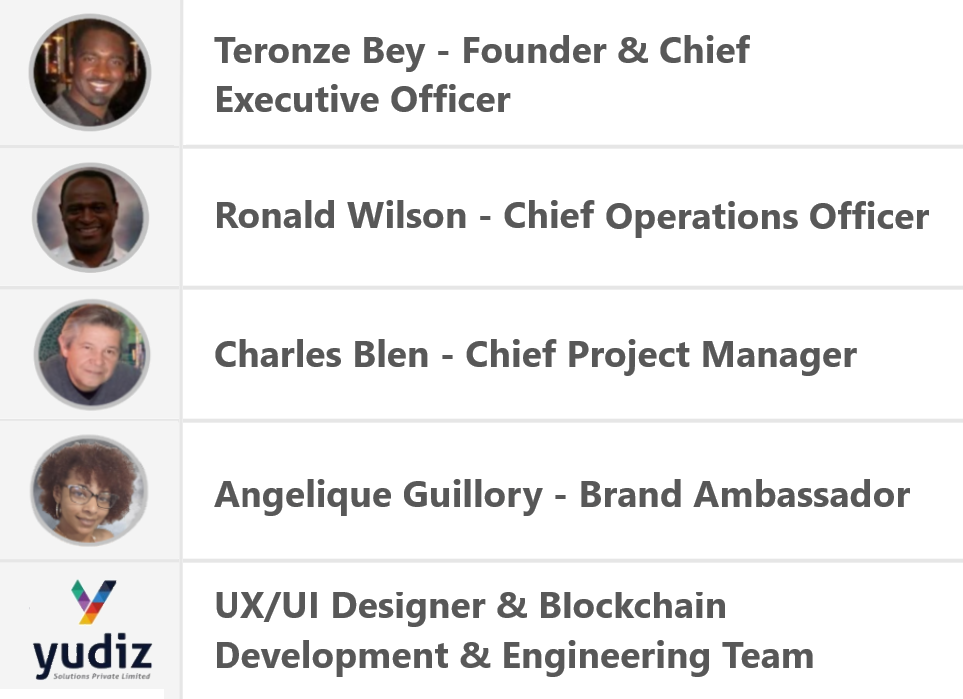Open the Ronald Wilson name link
963x699 pixels.
click(340, 216)
